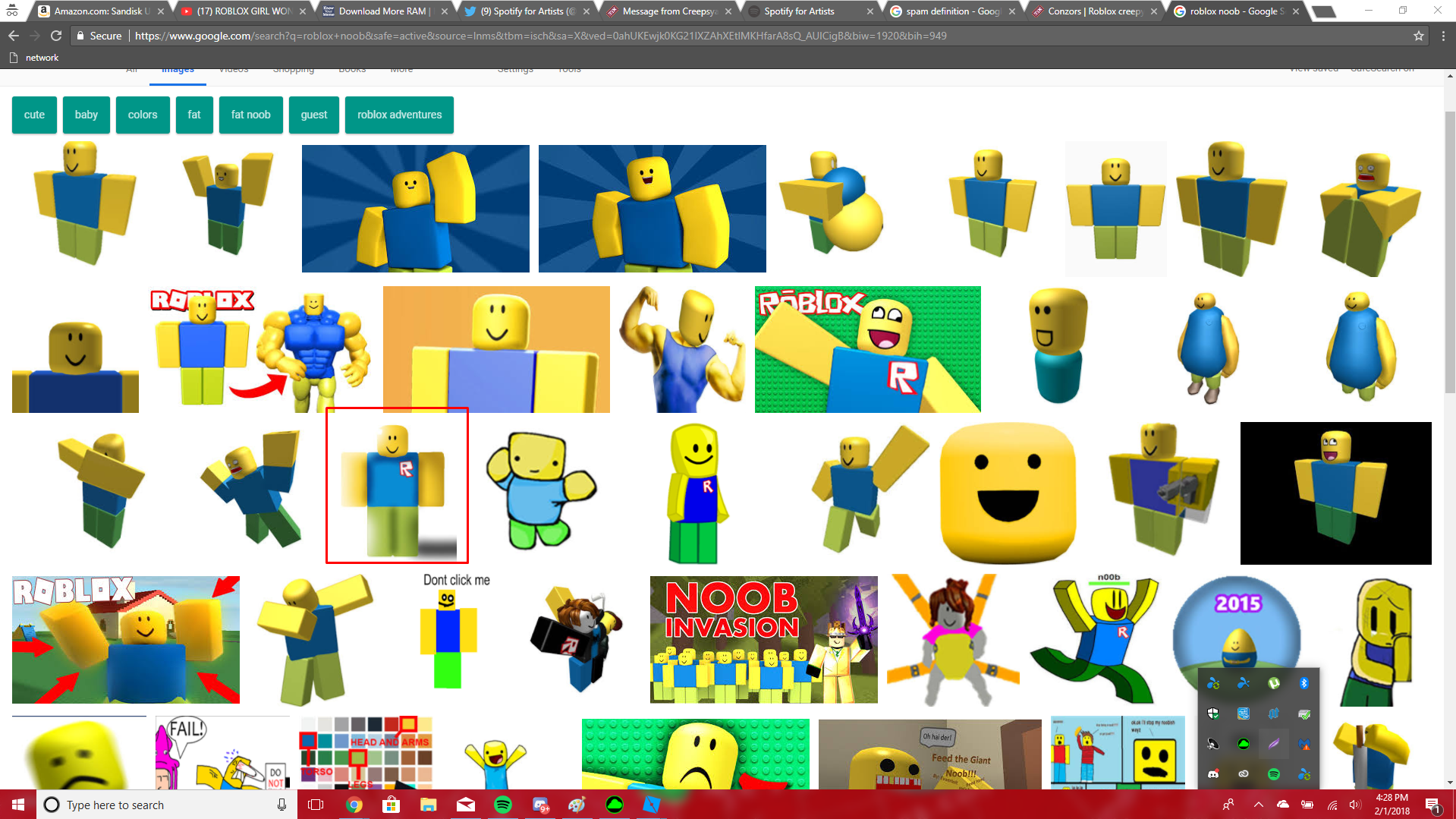Open noob on black background thumbnail
The image size is (1456, 819).
click(x=1335, y=493)
